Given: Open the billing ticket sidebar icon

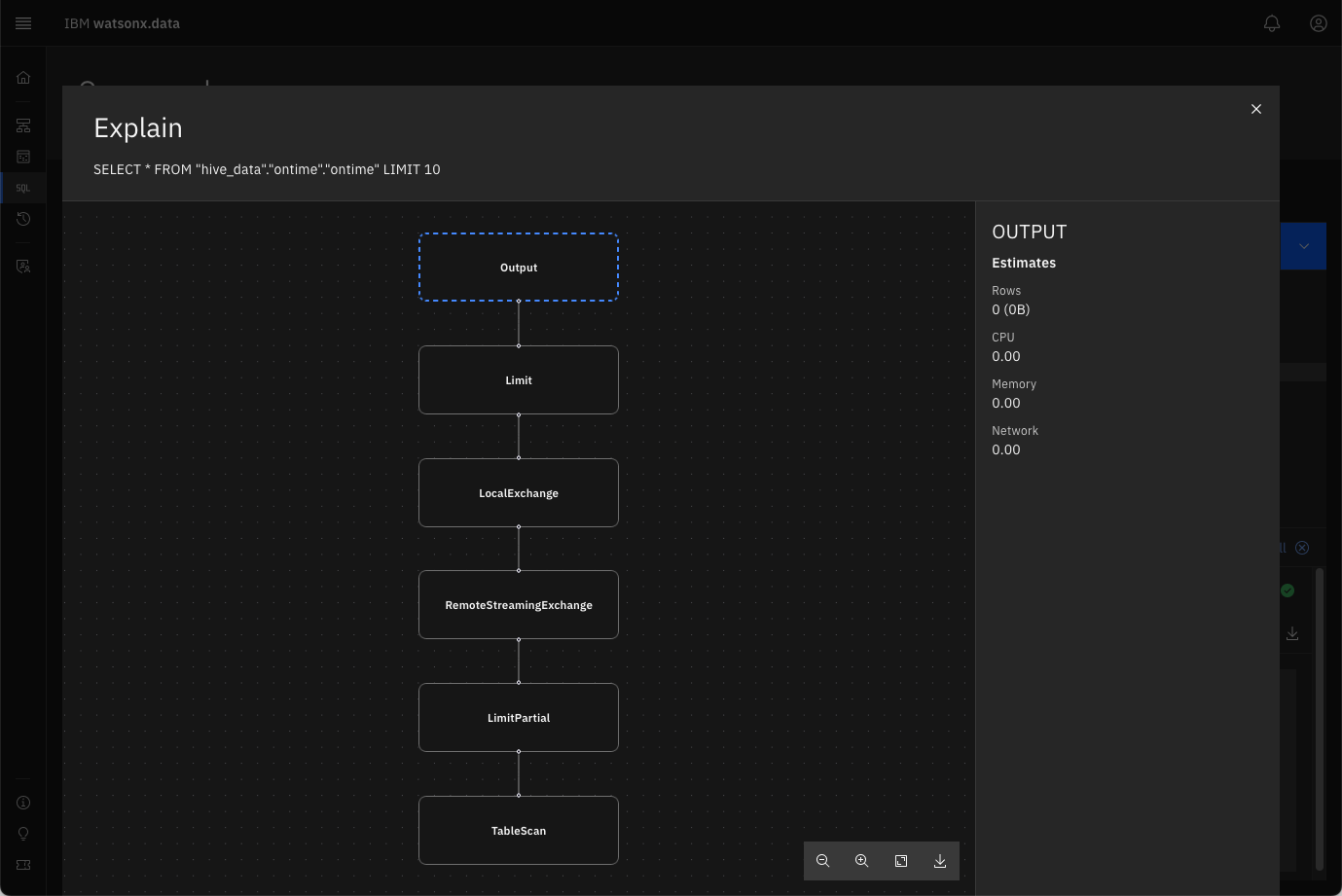Looking at the screenshot, I should (x=23, y=865).
